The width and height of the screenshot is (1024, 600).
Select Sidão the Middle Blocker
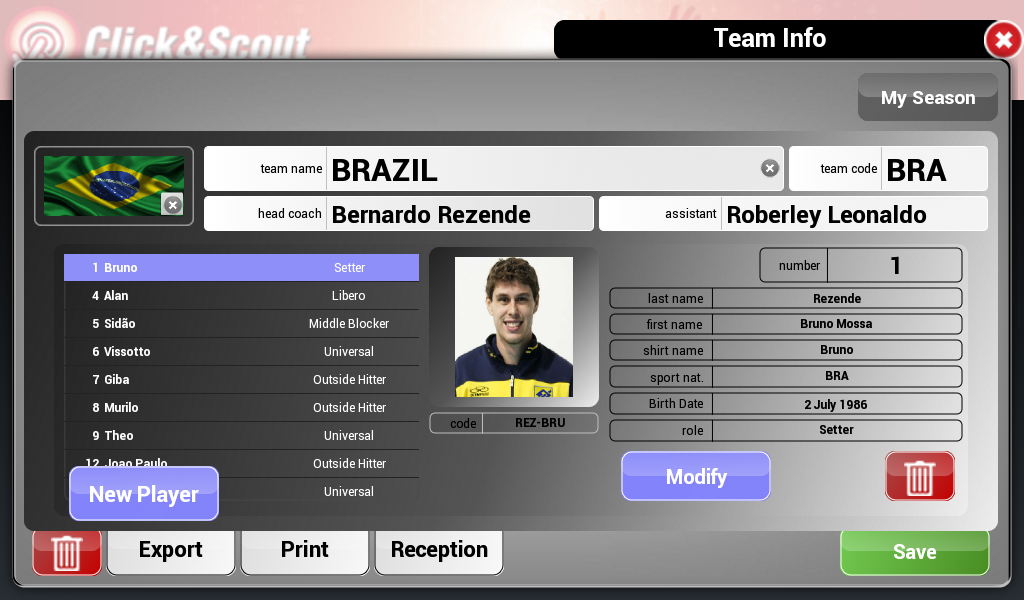[242, 324]
